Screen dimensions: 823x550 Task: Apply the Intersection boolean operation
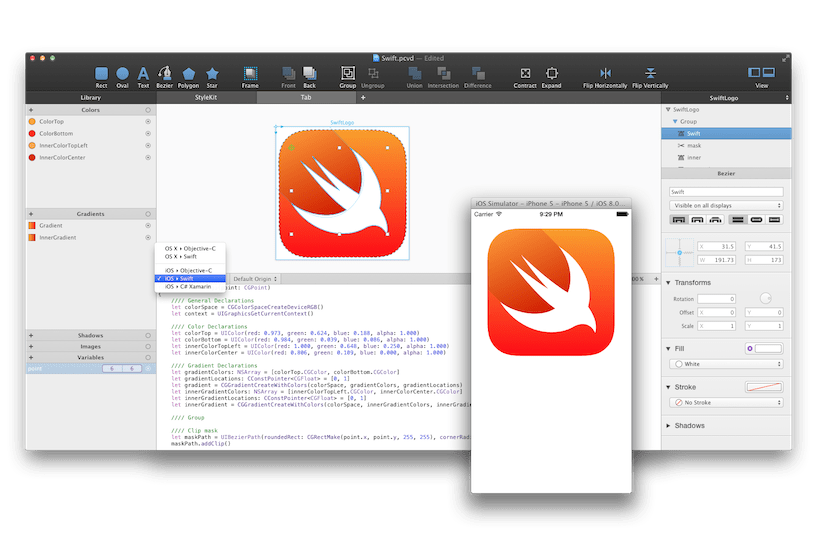pyautogui.click(x=443, y=77)
